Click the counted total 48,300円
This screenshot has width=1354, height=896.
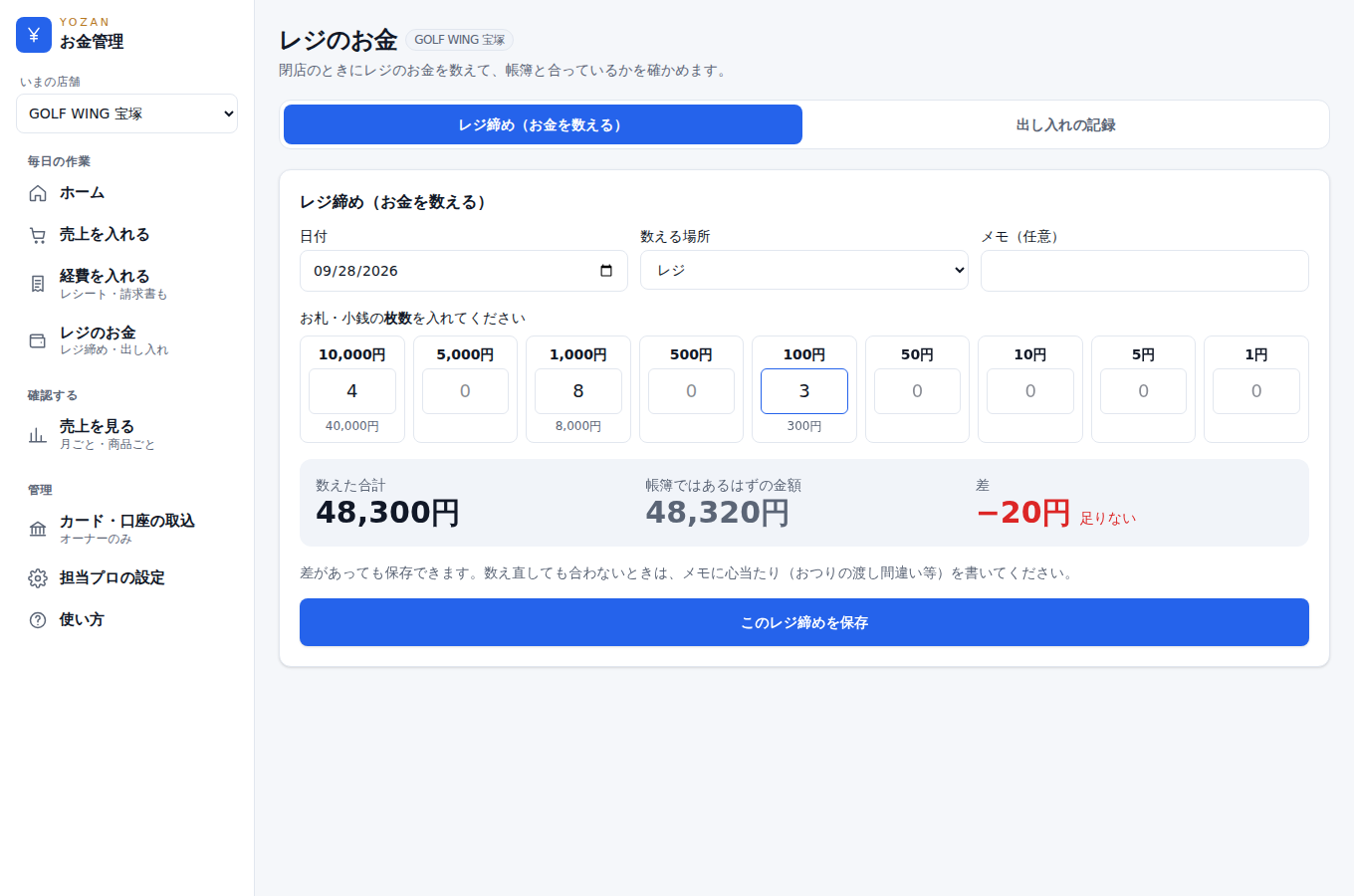[x=387, y=513]
